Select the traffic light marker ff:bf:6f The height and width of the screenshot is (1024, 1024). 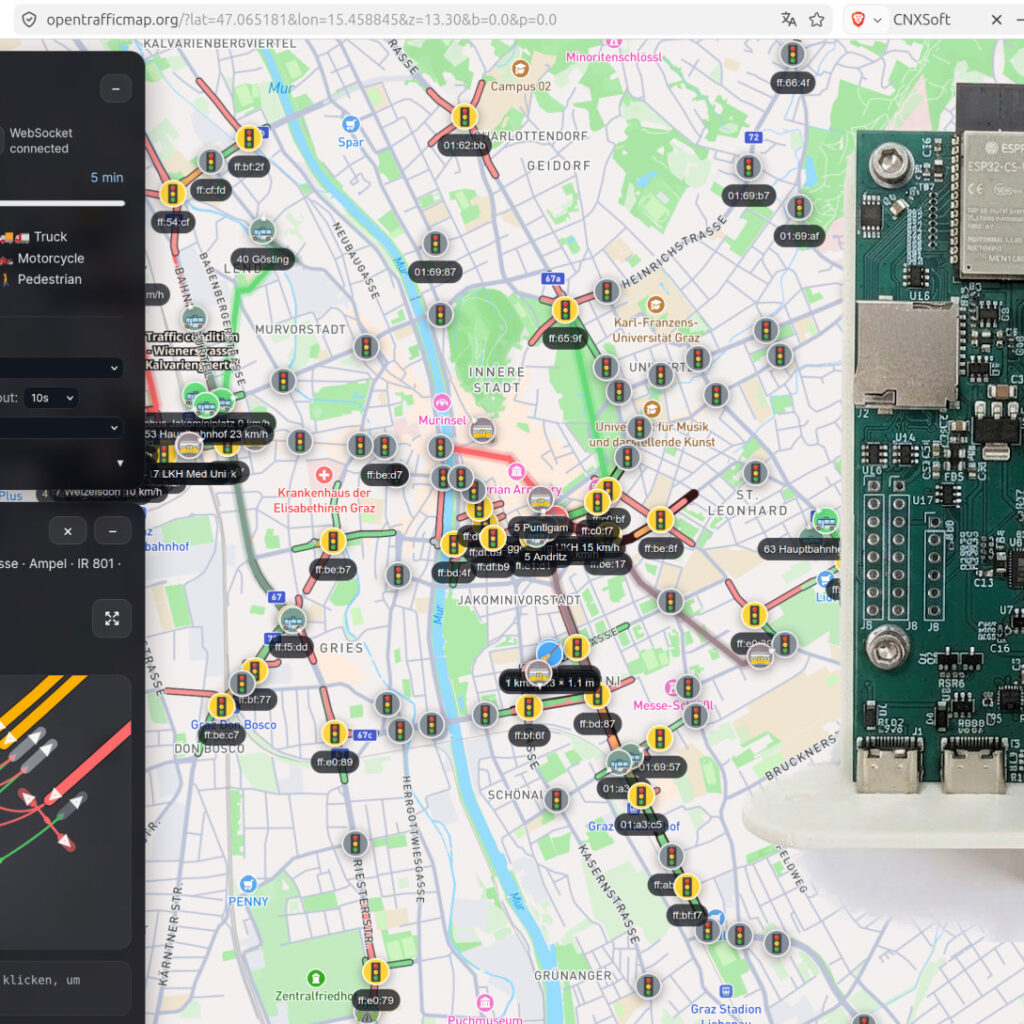coord(528,707)
